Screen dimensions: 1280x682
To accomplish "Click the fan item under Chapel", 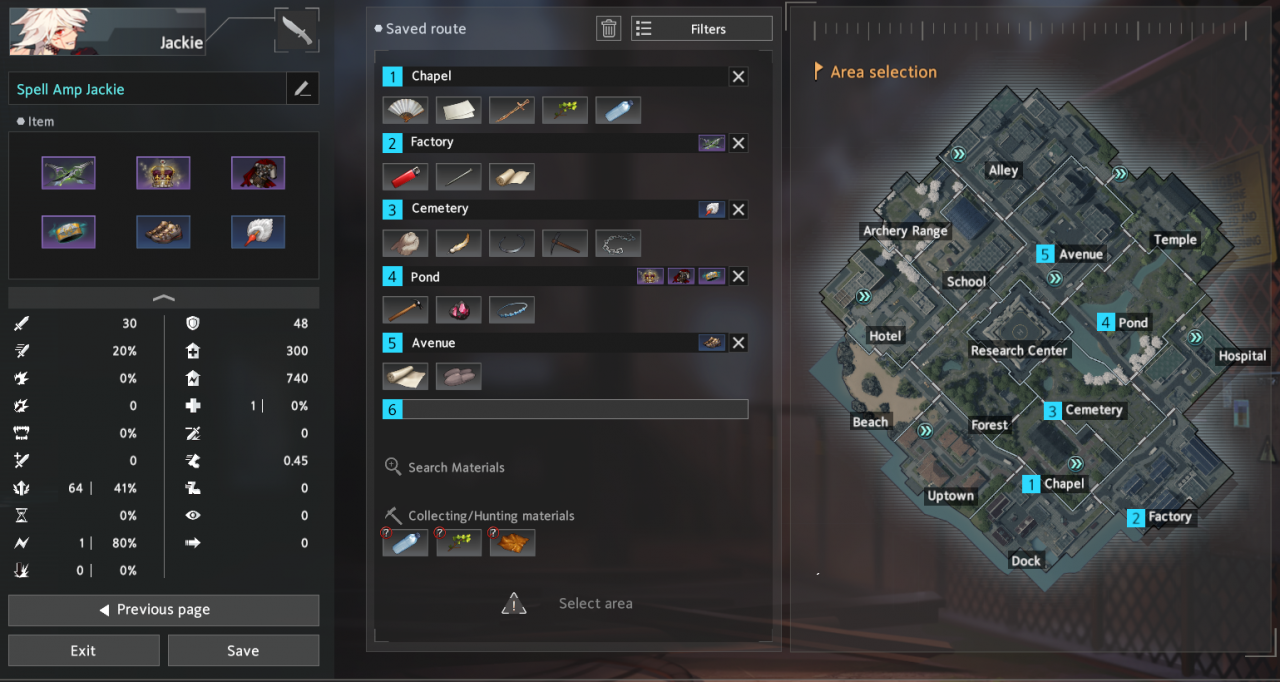I will pos(405,110).
